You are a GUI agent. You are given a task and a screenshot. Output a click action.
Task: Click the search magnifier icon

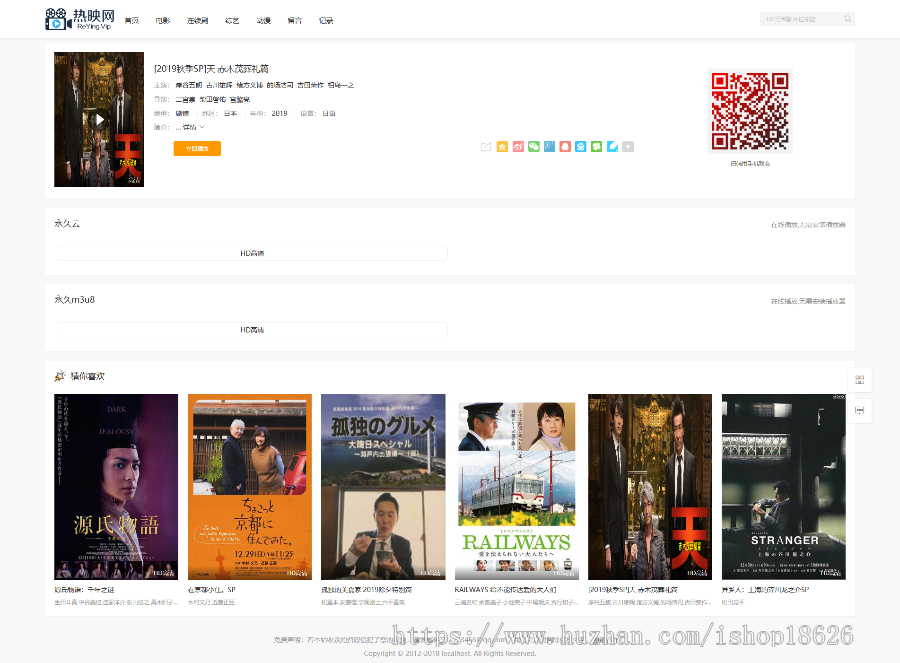tap(845, 18)
